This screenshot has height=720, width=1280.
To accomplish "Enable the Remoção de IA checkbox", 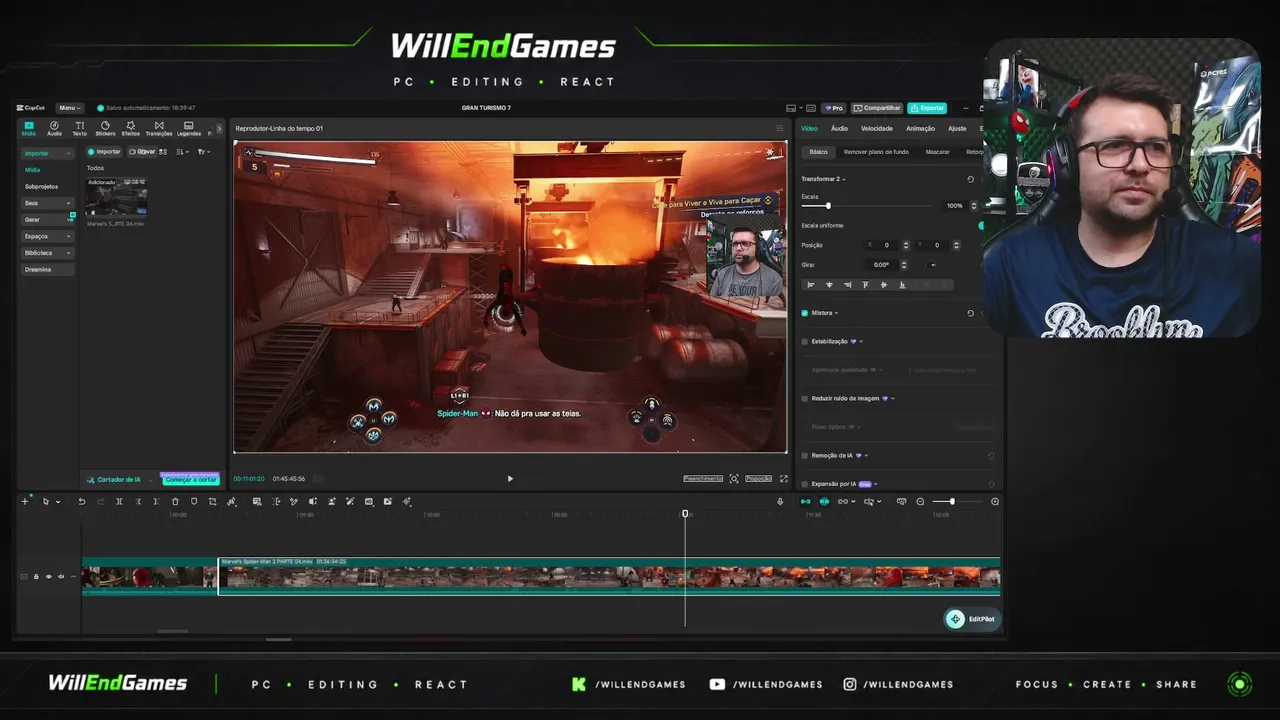I will [x=805, y=455].
